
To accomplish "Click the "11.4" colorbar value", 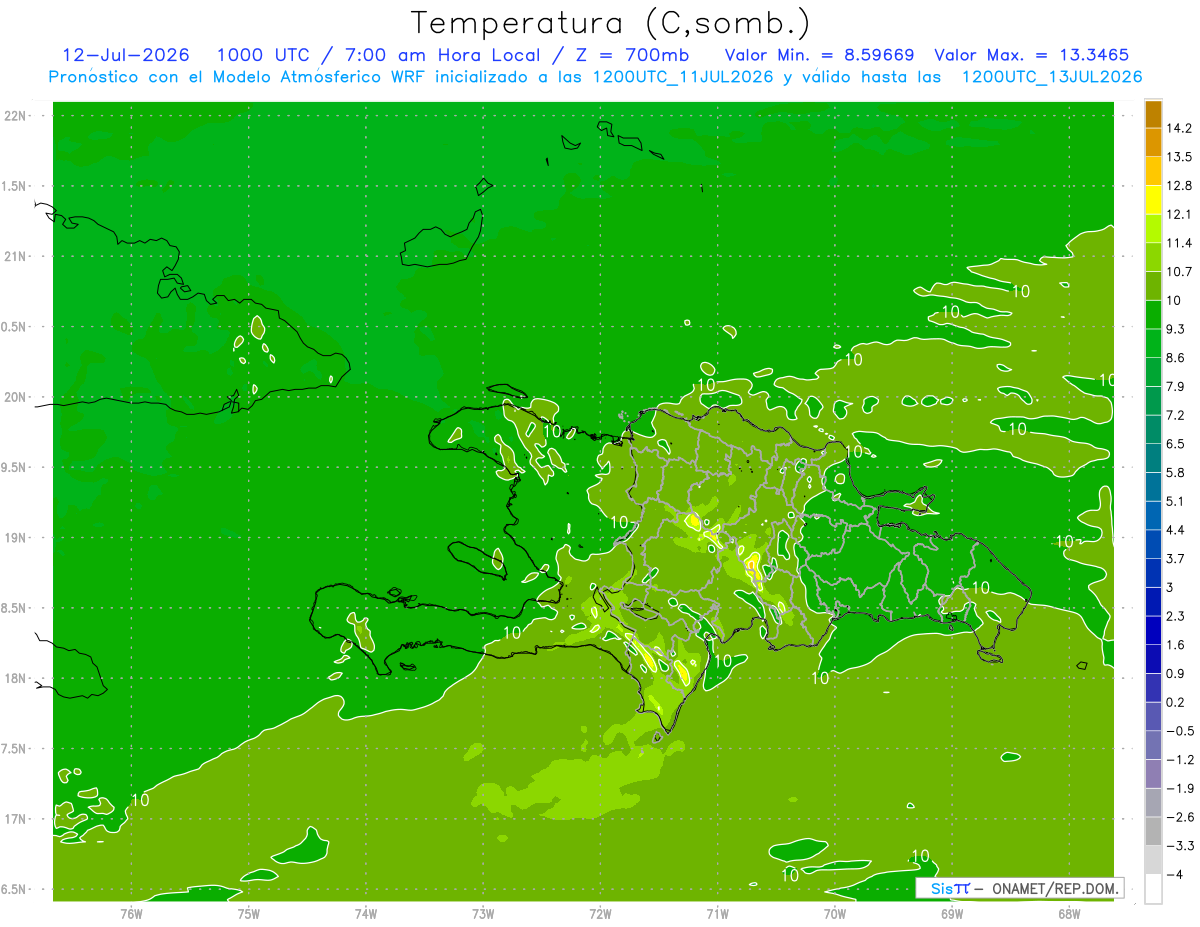I will point(1179,243).
